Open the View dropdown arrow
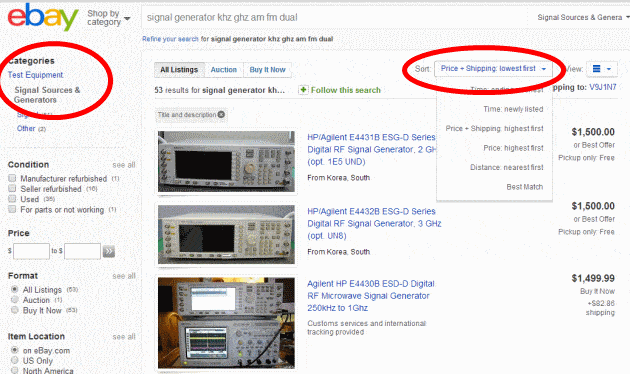This screenshot has width=630, height=374. click(609, 69)
